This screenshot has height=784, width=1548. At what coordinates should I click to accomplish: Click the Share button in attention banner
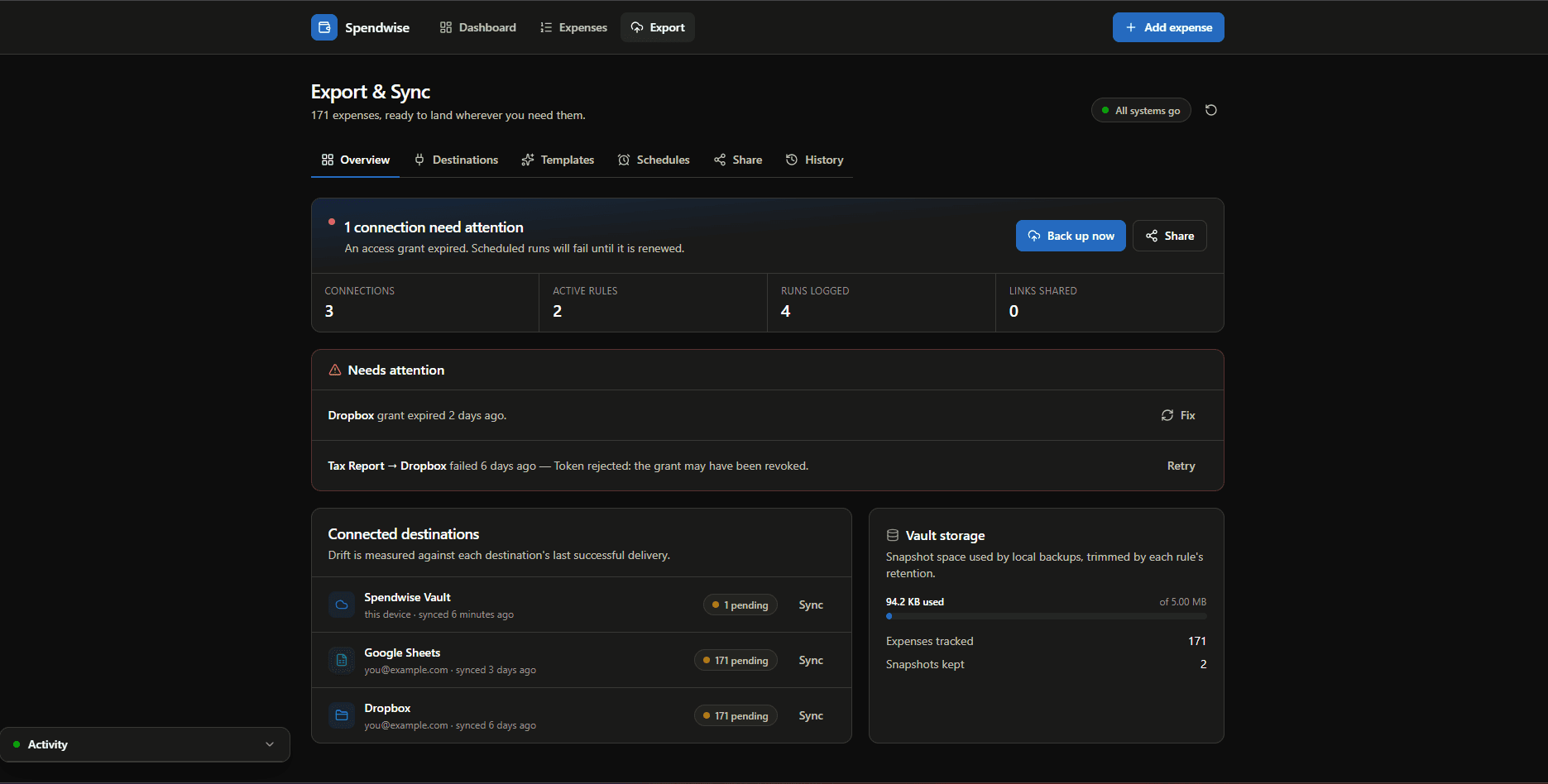[x=1170, y=236]
